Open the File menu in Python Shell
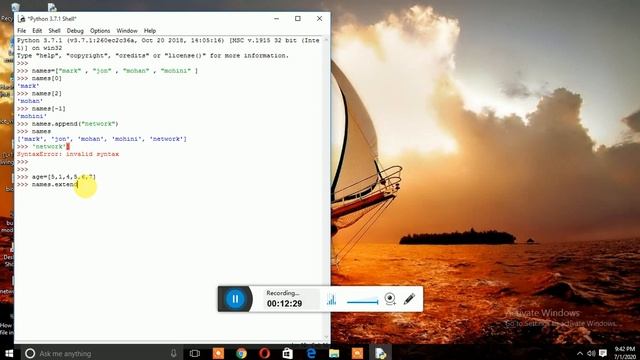The width and height of the screenshot is (640, 360). (x=22, y=31)
